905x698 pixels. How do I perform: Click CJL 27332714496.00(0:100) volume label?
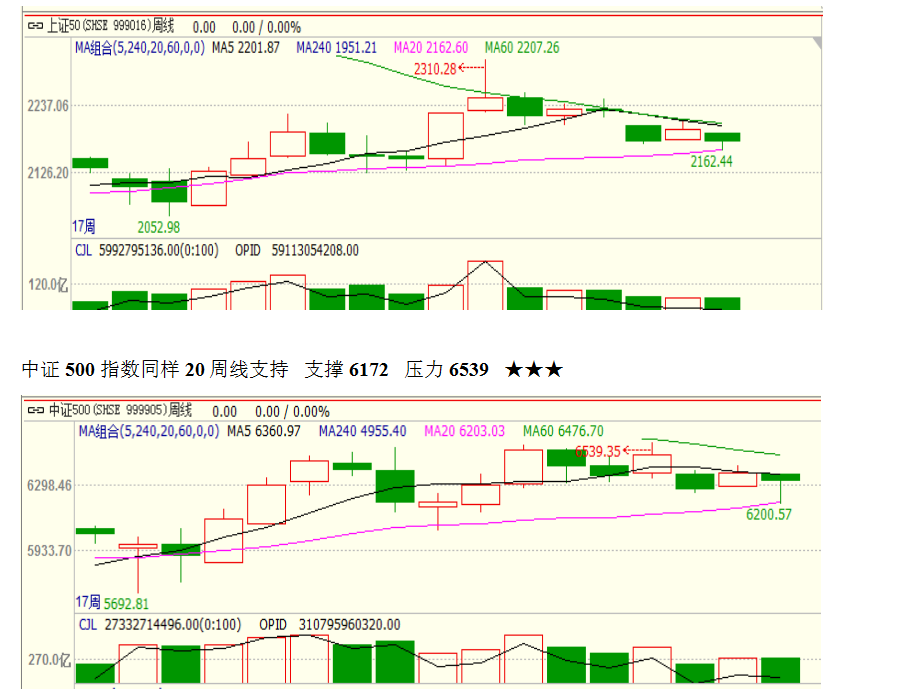pyautogui.click(x=160, y=625)
